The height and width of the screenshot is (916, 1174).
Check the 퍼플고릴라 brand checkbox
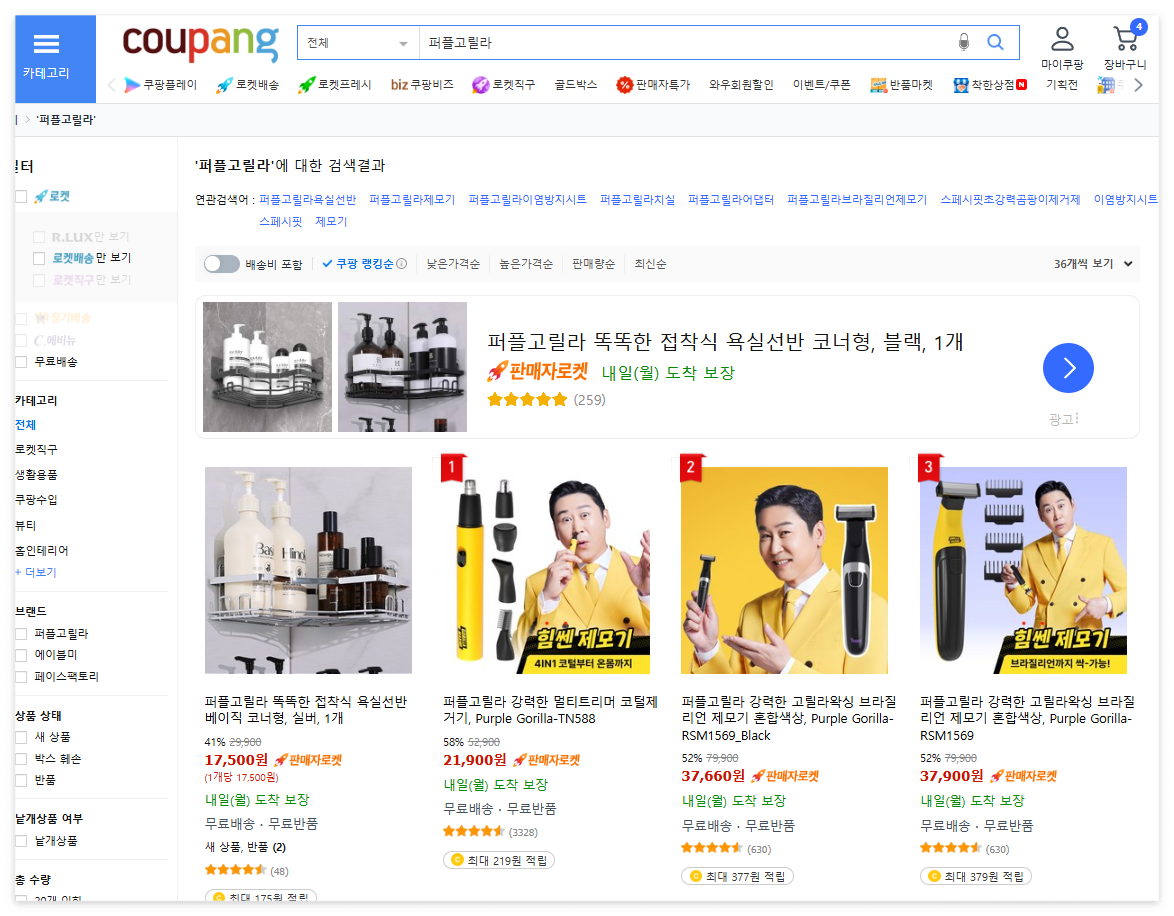tap(21, 634)
